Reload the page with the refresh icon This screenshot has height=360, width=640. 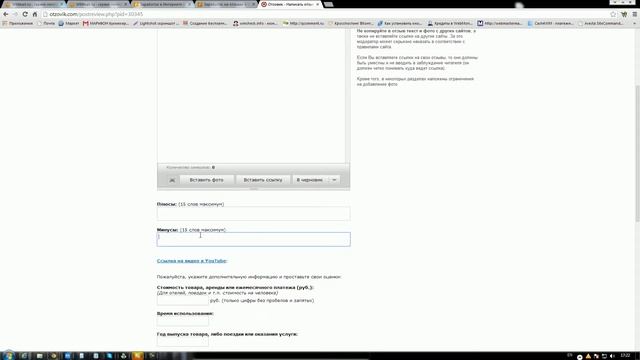(x=25, y=14)
